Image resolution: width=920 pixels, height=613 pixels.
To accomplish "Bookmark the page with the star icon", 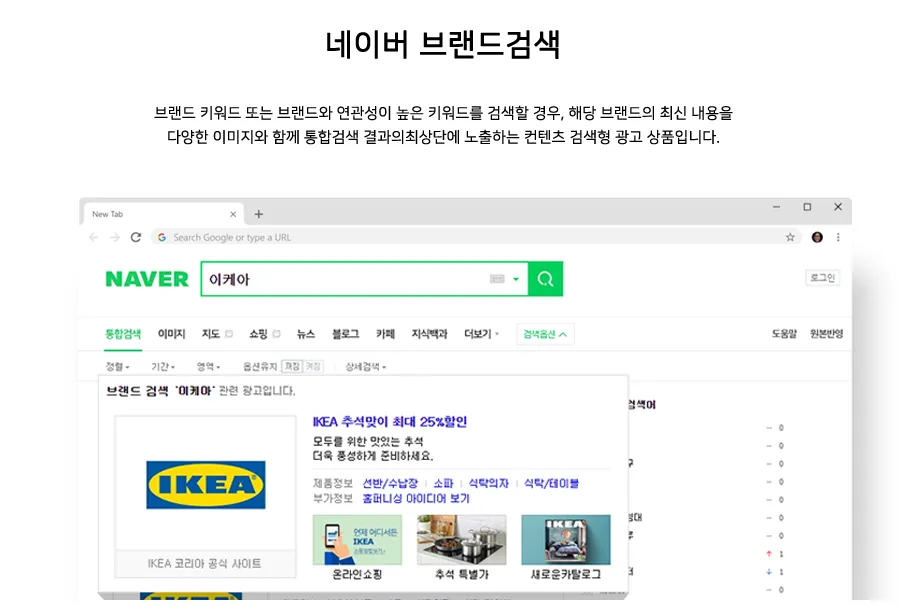I will [x=790, y=237].
